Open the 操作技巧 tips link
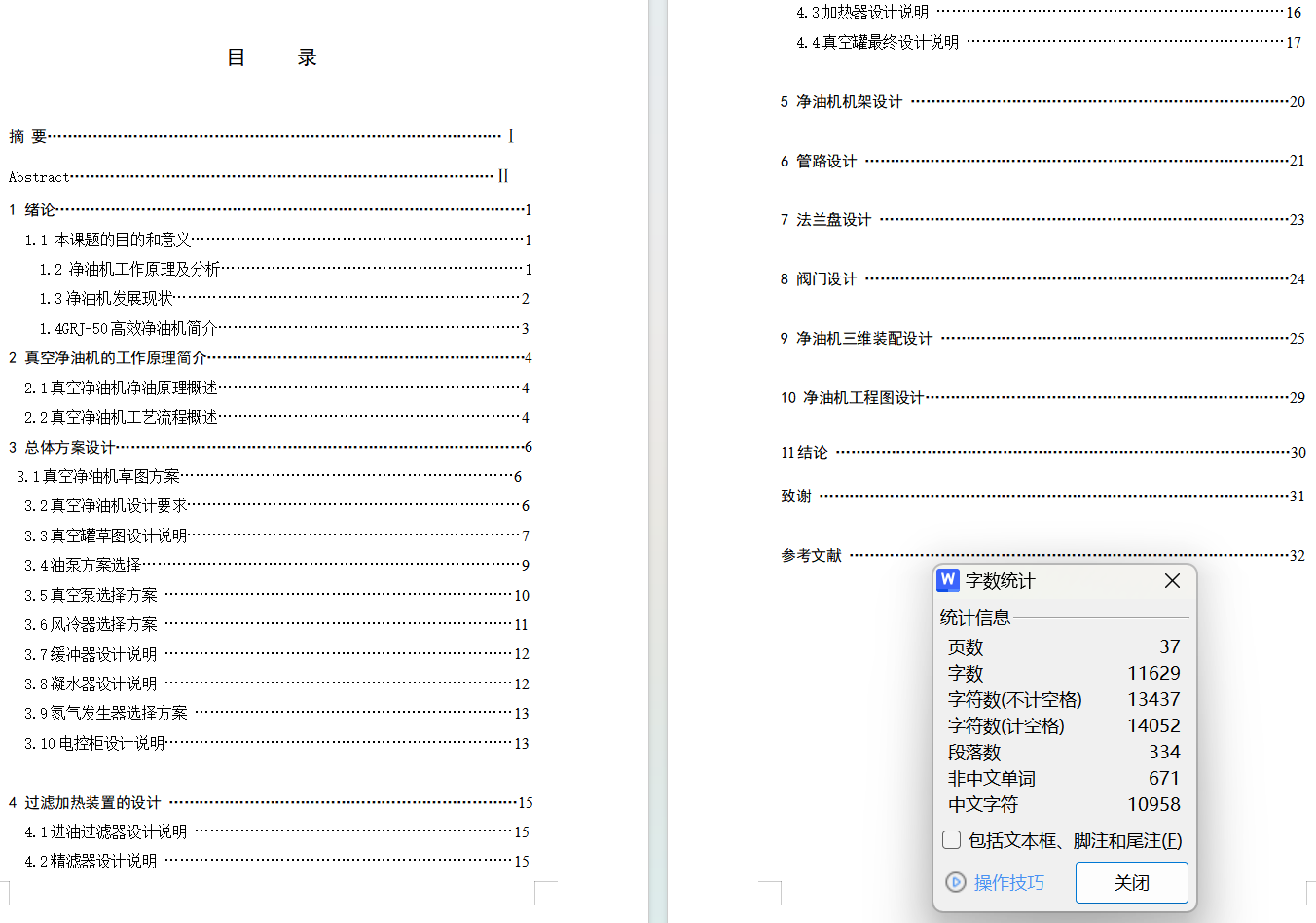 pos(1008,882)
